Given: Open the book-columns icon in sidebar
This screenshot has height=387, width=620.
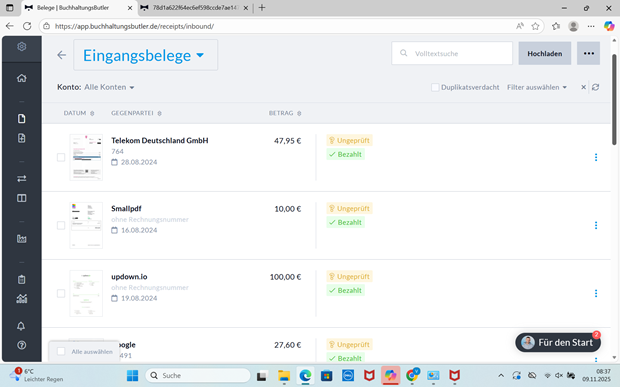Looking at the screenshot, I should pos(21,198).
